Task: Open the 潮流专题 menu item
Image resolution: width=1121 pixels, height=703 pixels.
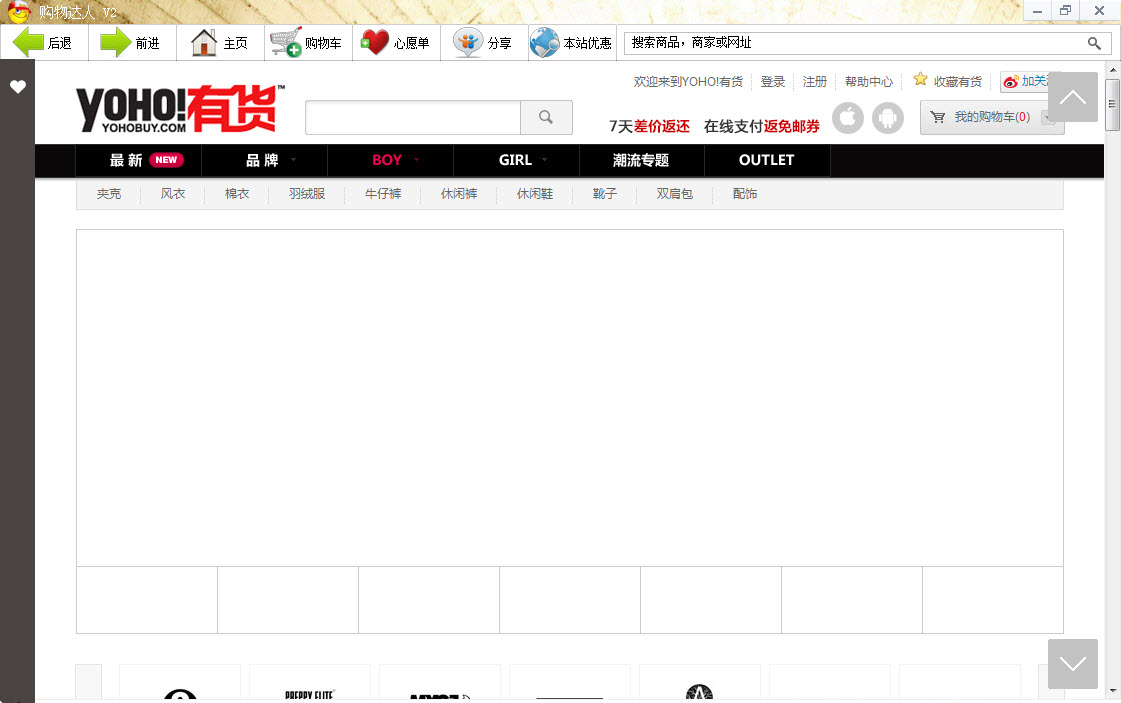Action: tap(641, 160)
